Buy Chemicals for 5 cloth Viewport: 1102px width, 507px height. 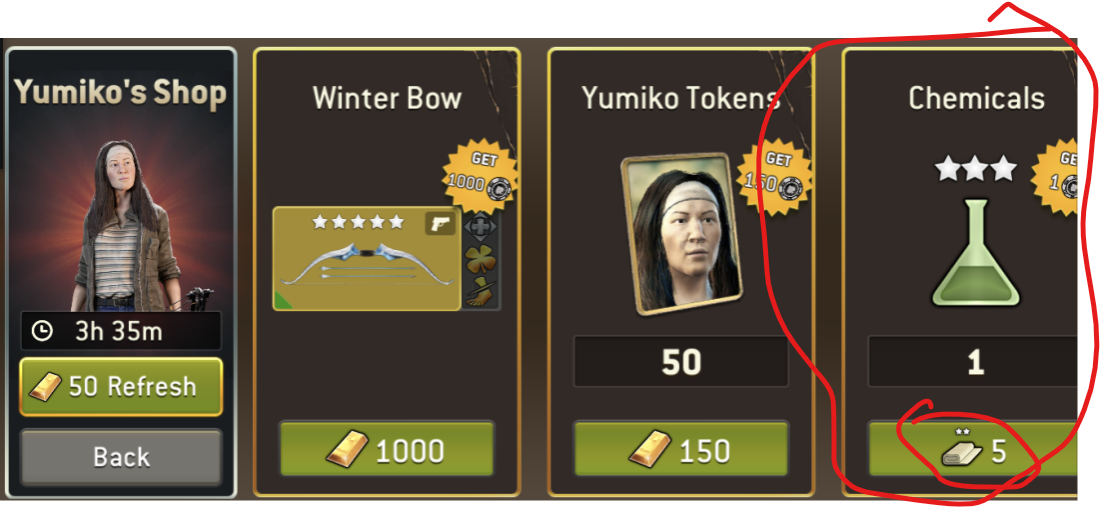point(973,449)
